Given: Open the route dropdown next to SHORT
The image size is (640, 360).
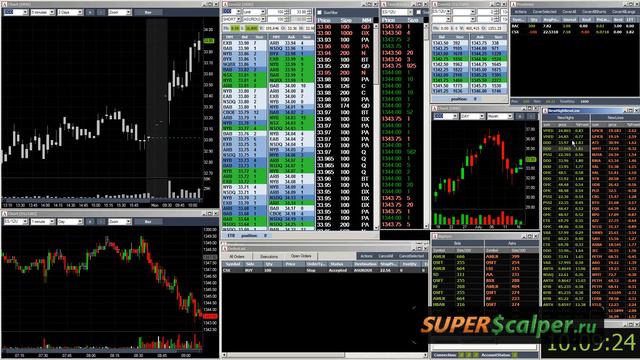Looking at the screenshot, I should point(254,19).
